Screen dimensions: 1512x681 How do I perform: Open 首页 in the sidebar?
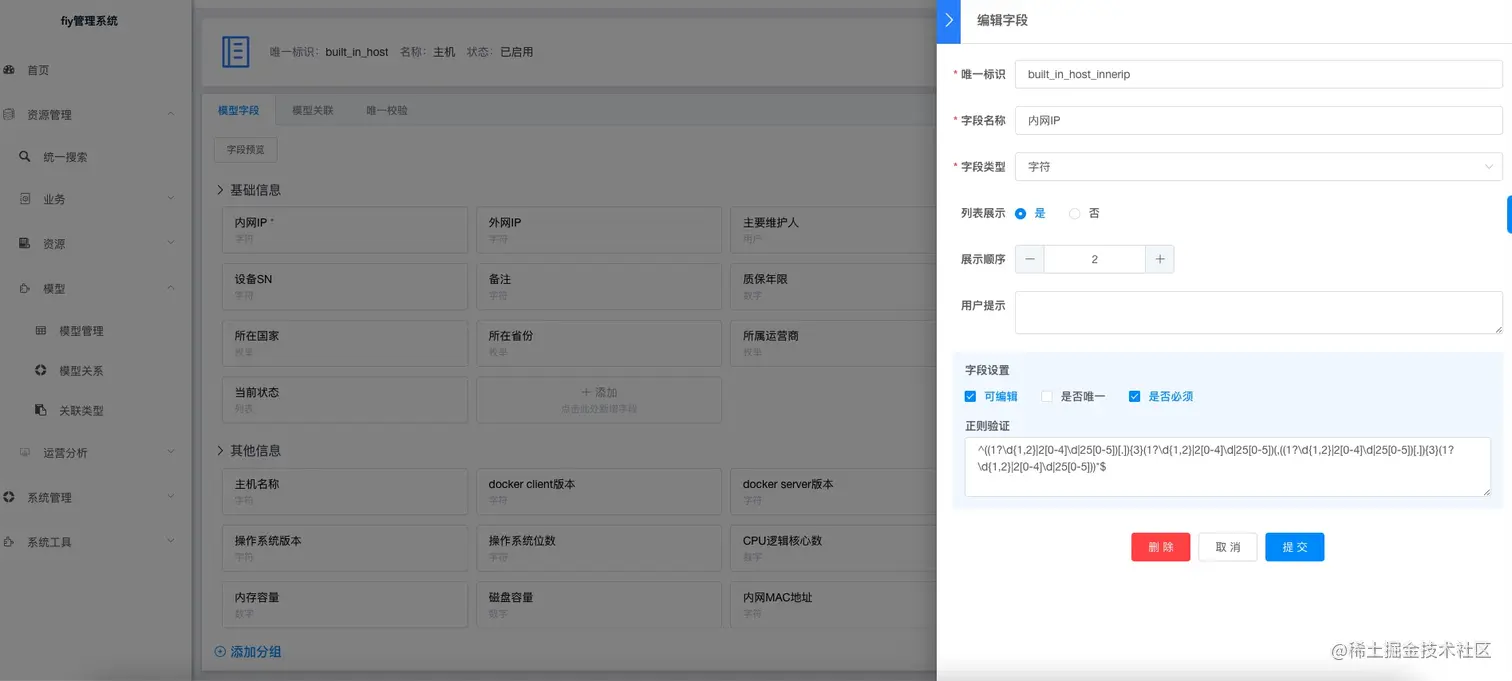click(x=38, y=70)
